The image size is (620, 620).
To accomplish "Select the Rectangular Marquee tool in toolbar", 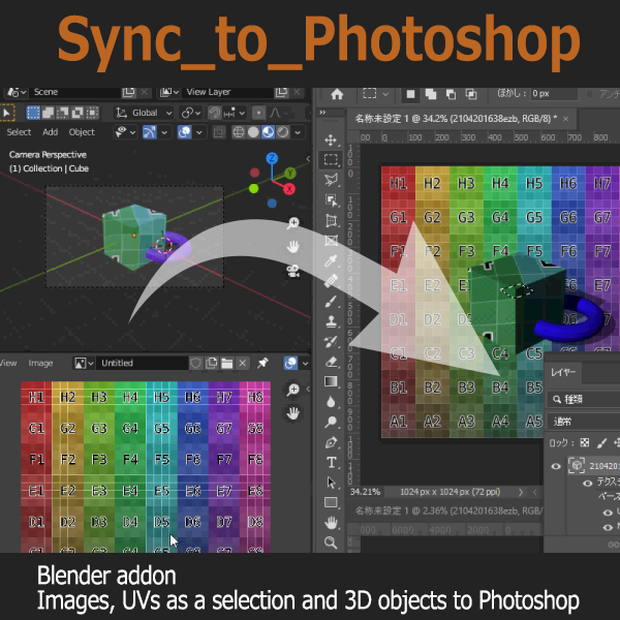I will (x=331, y=160).
